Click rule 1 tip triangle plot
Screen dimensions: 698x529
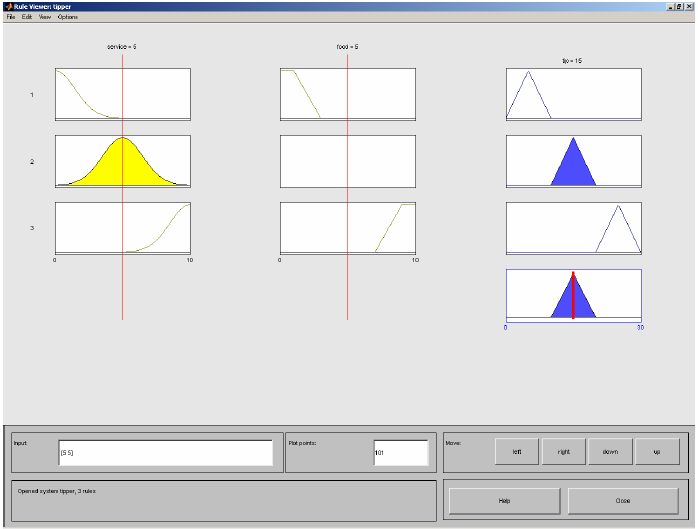click(574, 94)
